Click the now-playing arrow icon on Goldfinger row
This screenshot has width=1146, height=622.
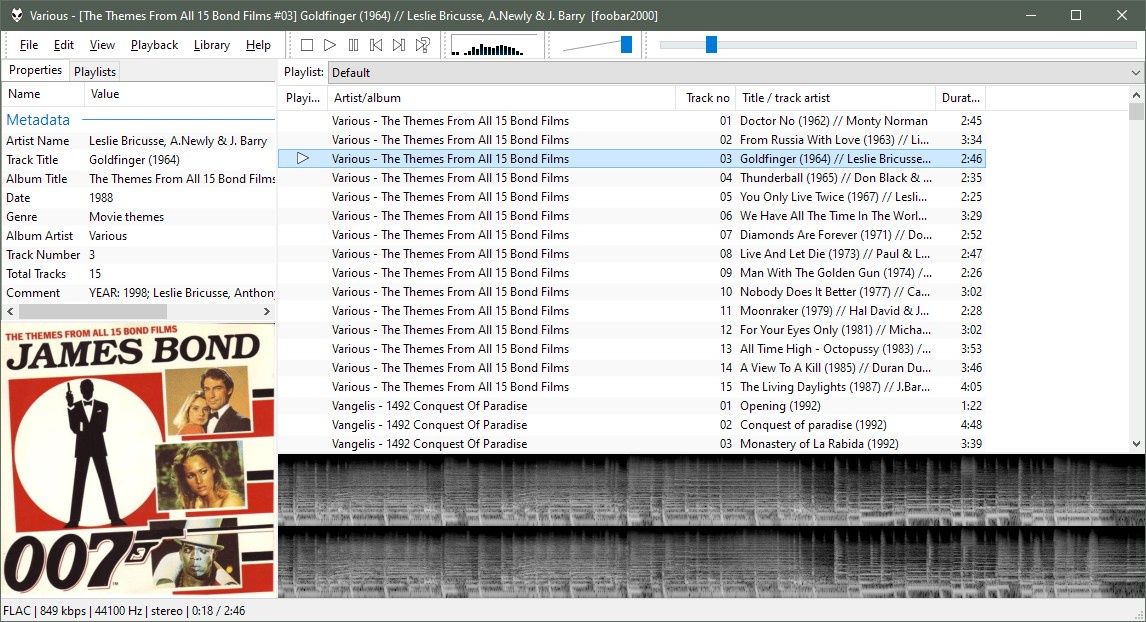pyautogui.click(x=303, y=158)
